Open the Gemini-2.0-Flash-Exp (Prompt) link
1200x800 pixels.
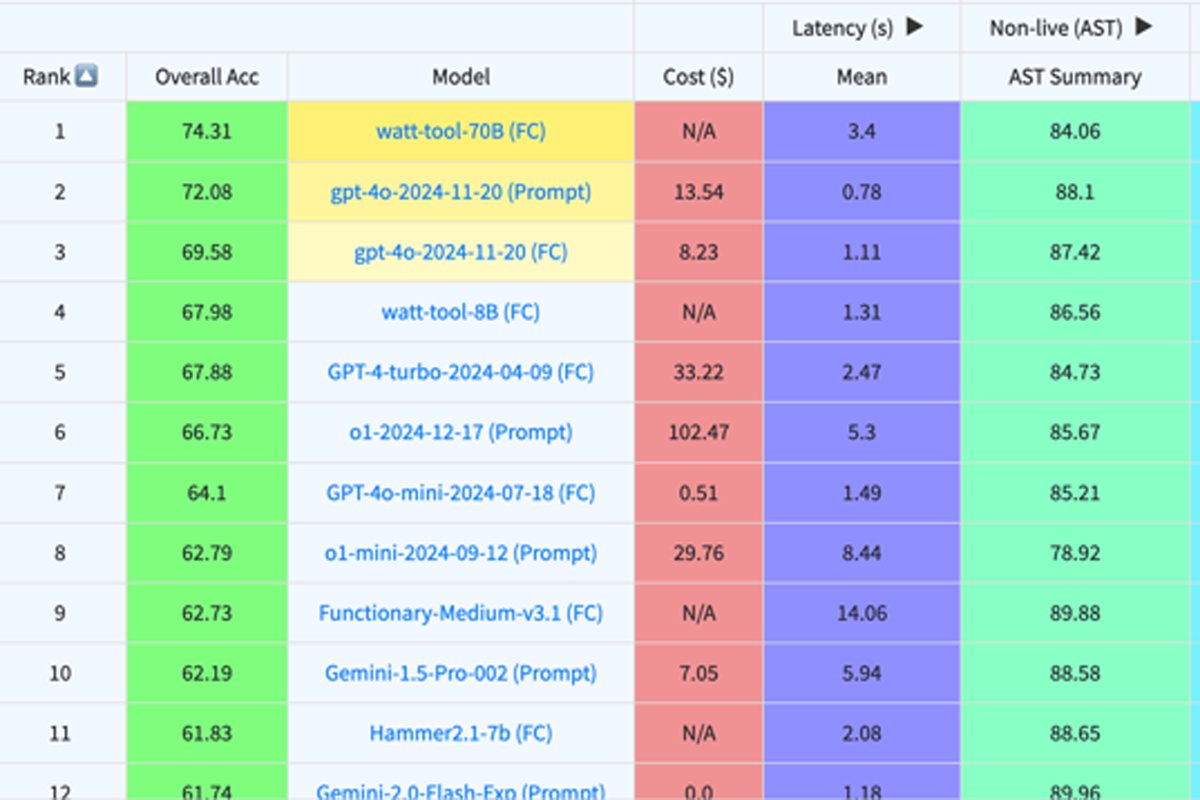(x=461, y=792)
